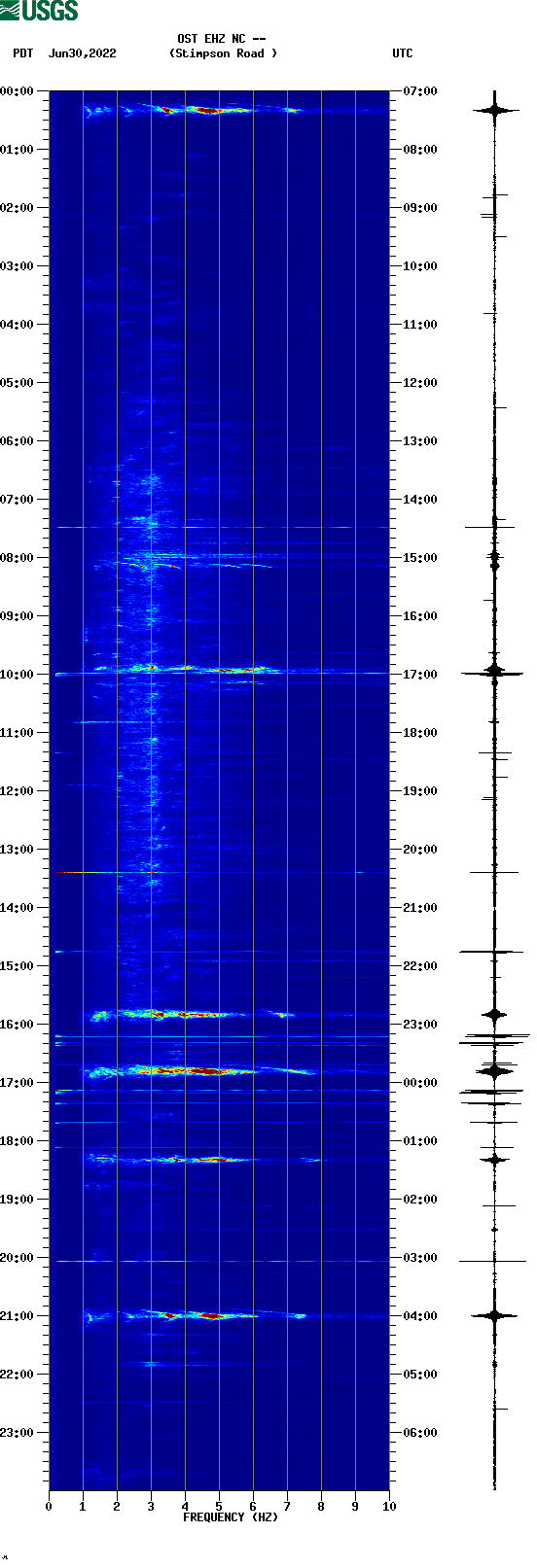
Task: Click frequency axis tick label 8
Action: (321, 1507)
